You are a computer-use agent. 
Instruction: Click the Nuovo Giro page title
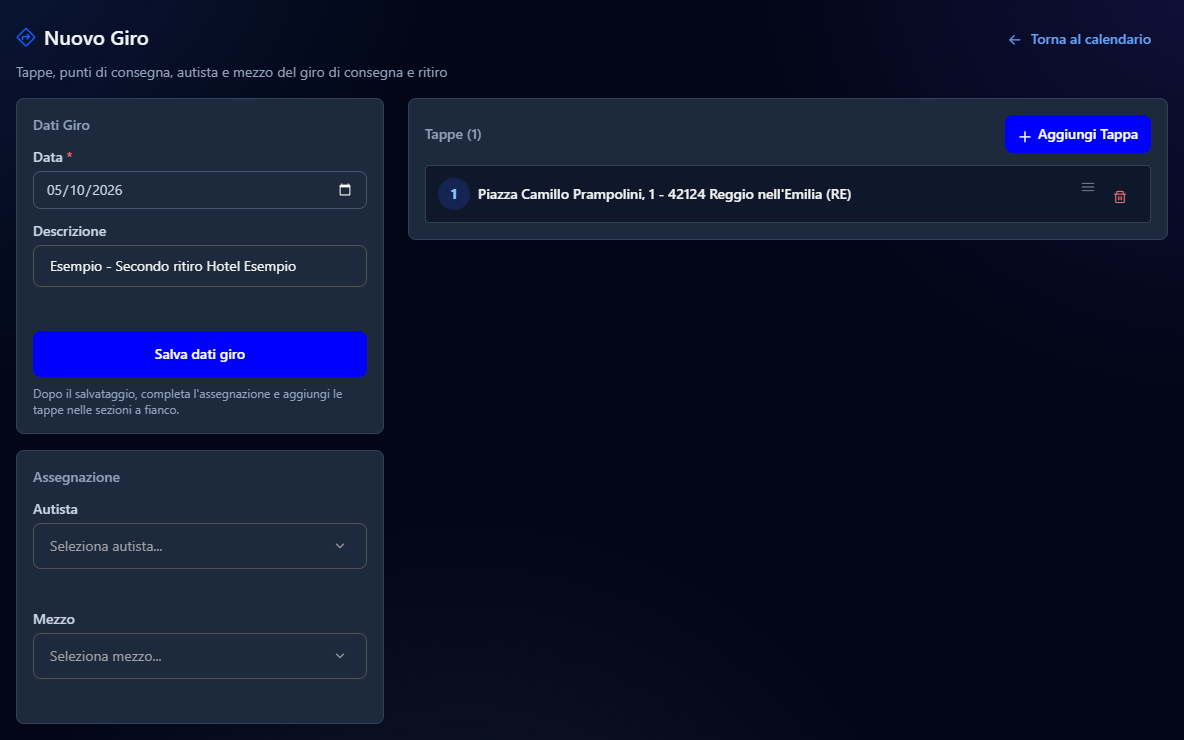pos(97,38)
